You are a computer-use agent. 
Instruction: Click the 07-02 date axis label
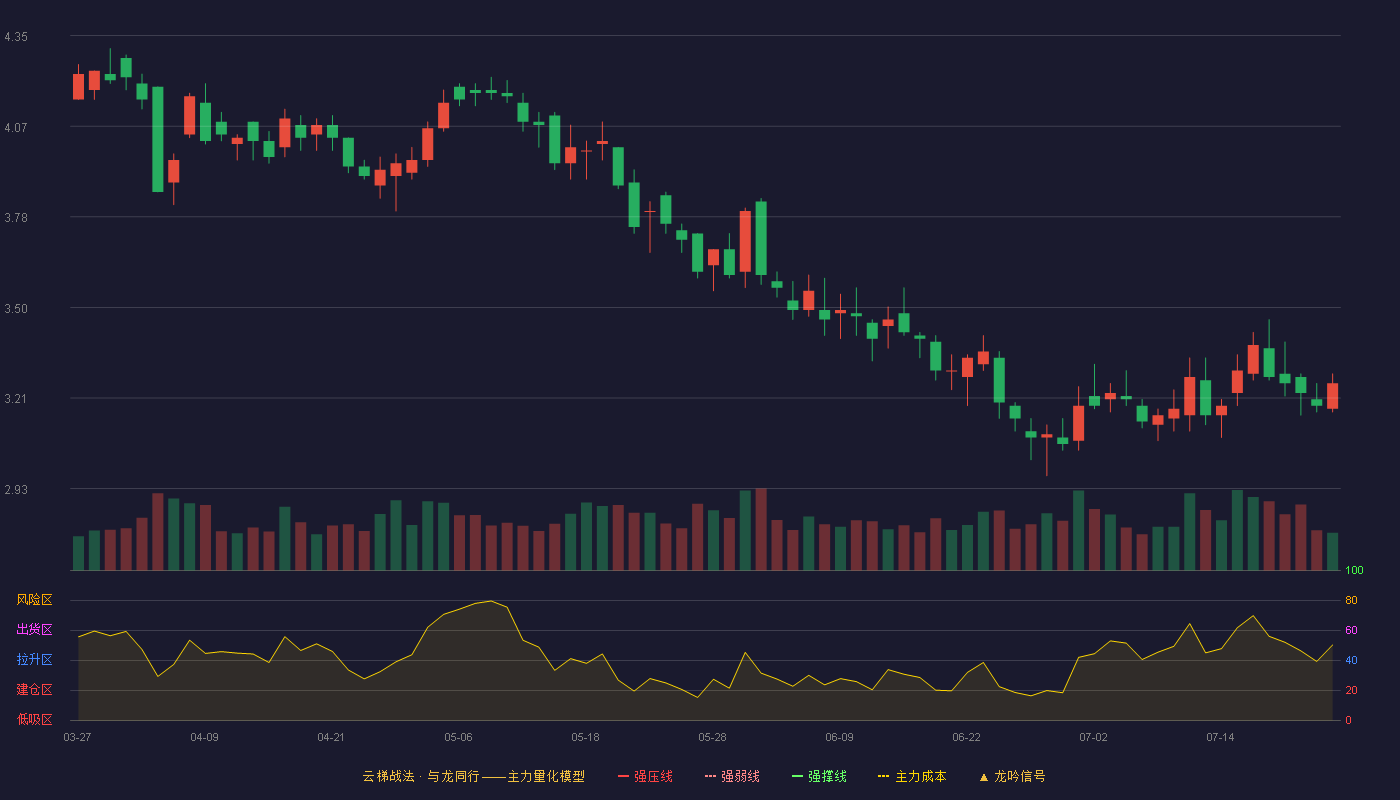click(x=1093, y=737)
